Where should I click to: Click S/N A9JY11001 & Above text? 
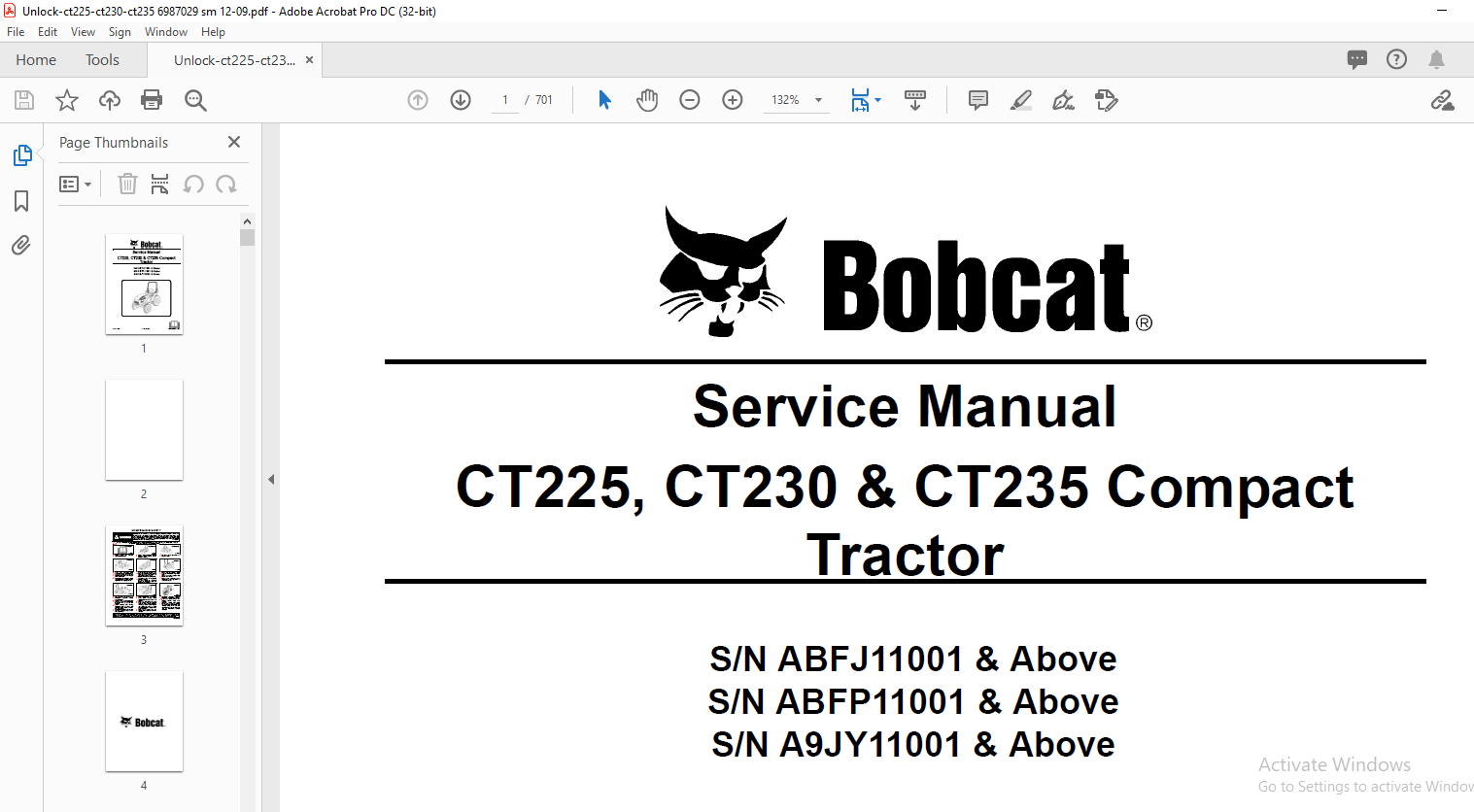click(x=912, y=744)
